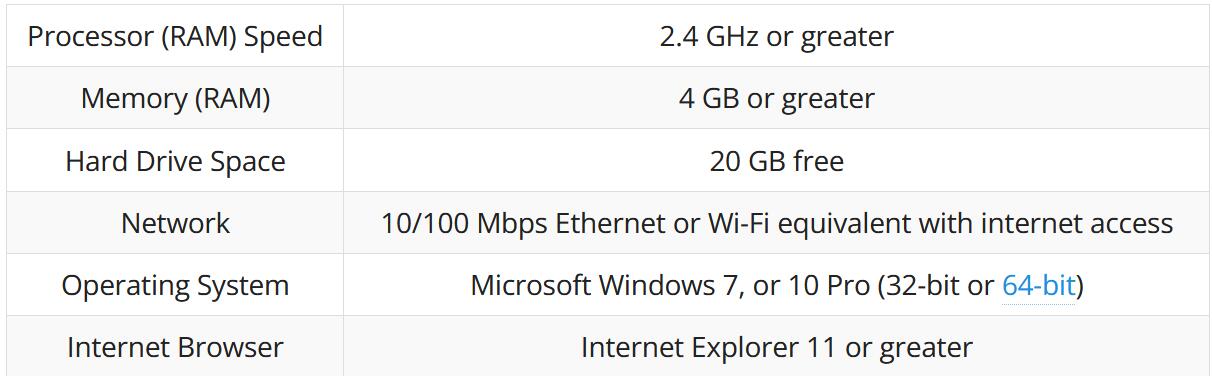Click the Memory (RAM) row header
The height and width of the screenshot is (376, 1212).
click(175, 98)
